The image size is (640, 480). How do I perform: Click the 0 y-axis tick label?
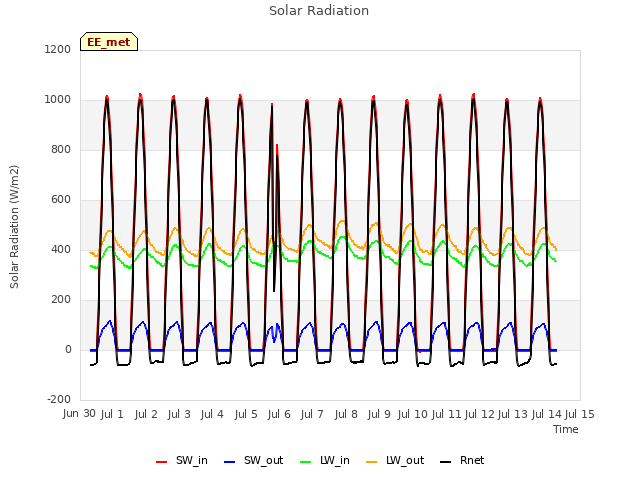68,349
